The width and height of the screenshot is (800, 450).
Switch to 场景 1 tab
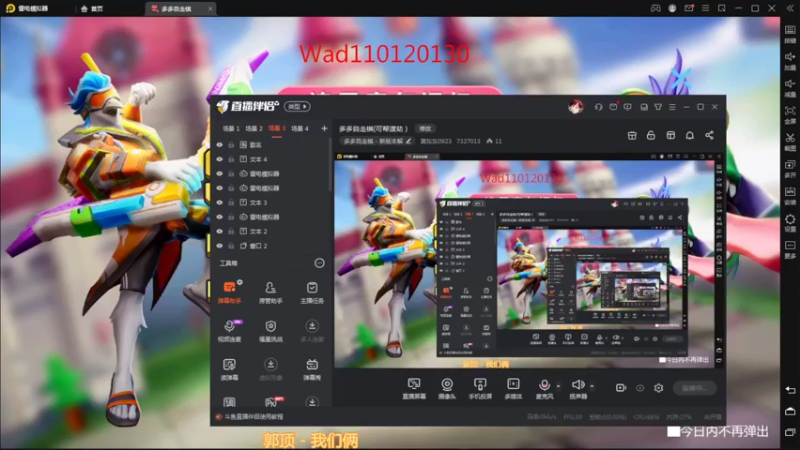click(x=231, y=129)
